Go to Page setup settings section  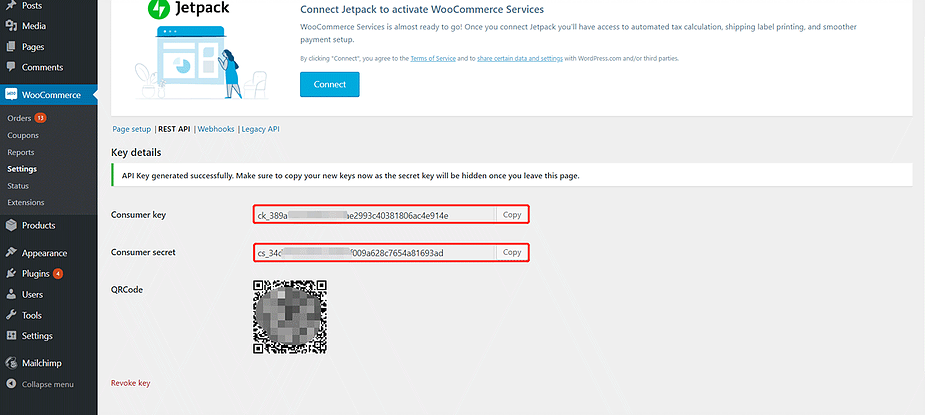click(x=132, y=129)
